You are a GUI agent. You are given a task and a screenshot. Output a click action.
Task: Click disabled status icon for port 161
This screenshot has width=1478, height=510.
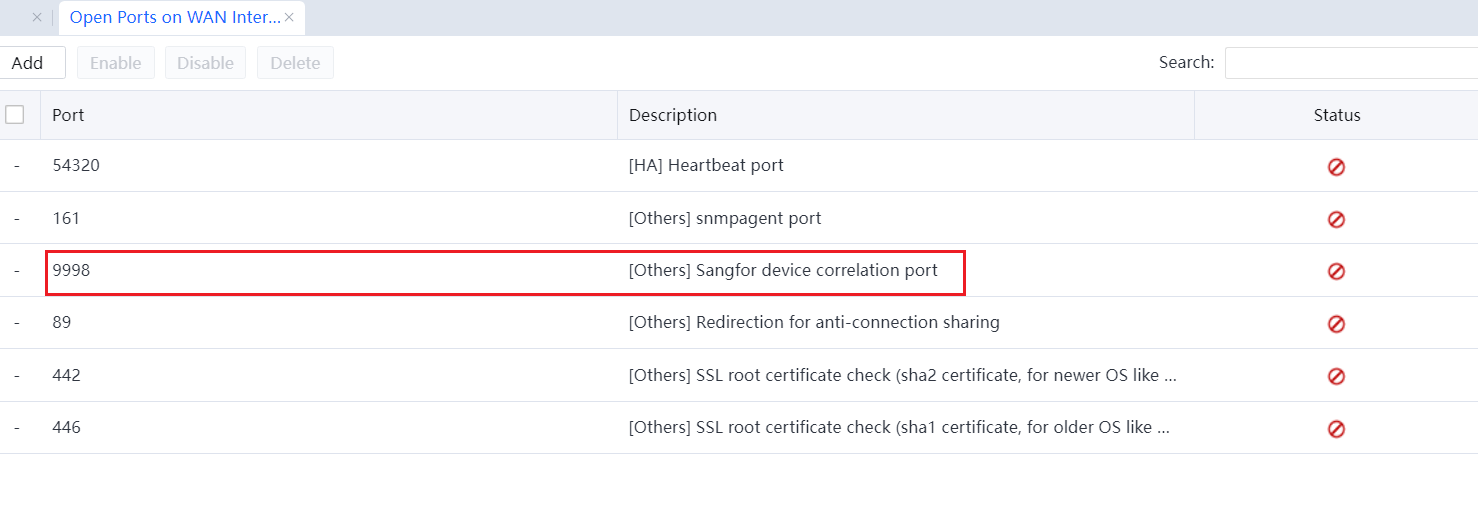coord(1336,219)
